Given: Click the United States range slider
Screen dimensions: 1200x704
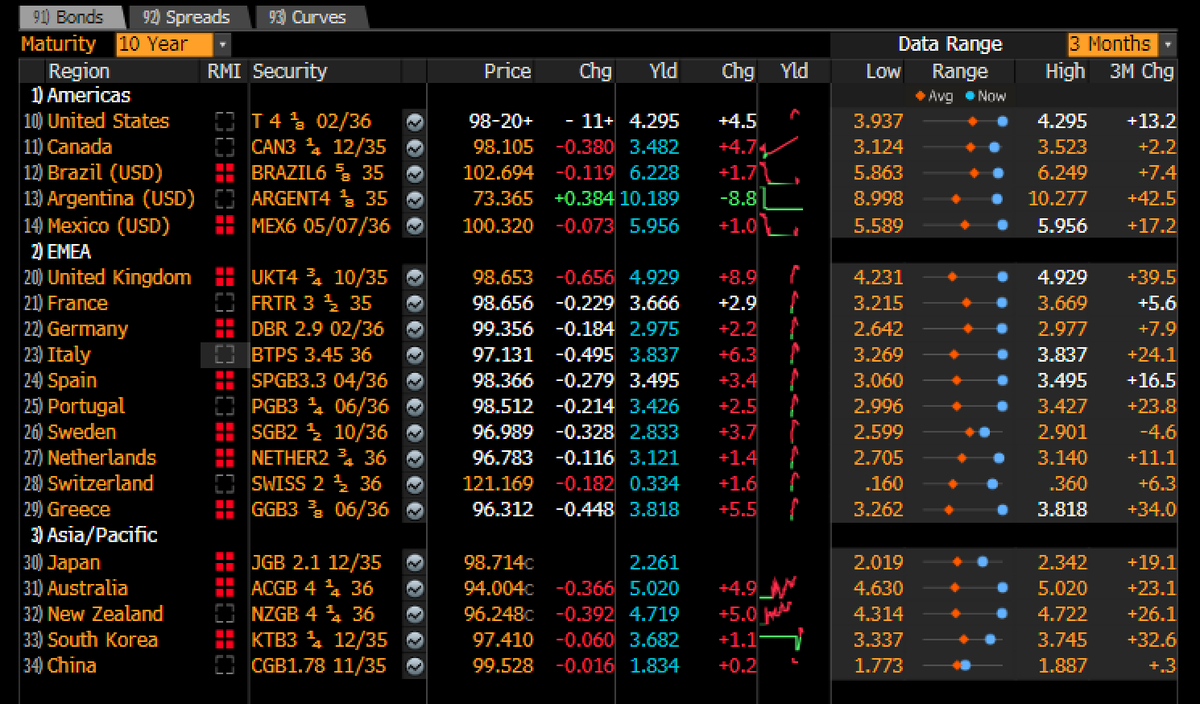Looking at the screenshot, I should point(964,122).
